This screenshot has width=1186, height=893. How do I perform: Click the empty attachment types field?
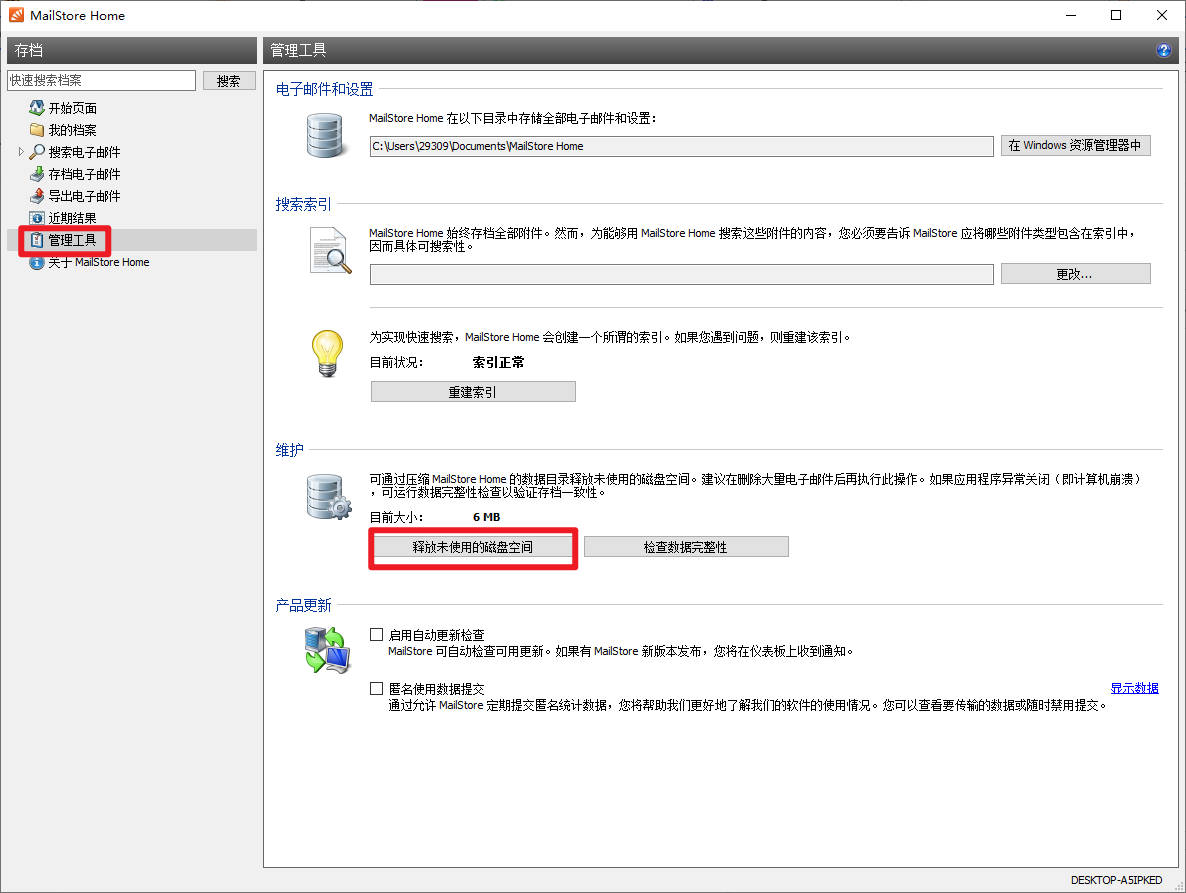681,274
